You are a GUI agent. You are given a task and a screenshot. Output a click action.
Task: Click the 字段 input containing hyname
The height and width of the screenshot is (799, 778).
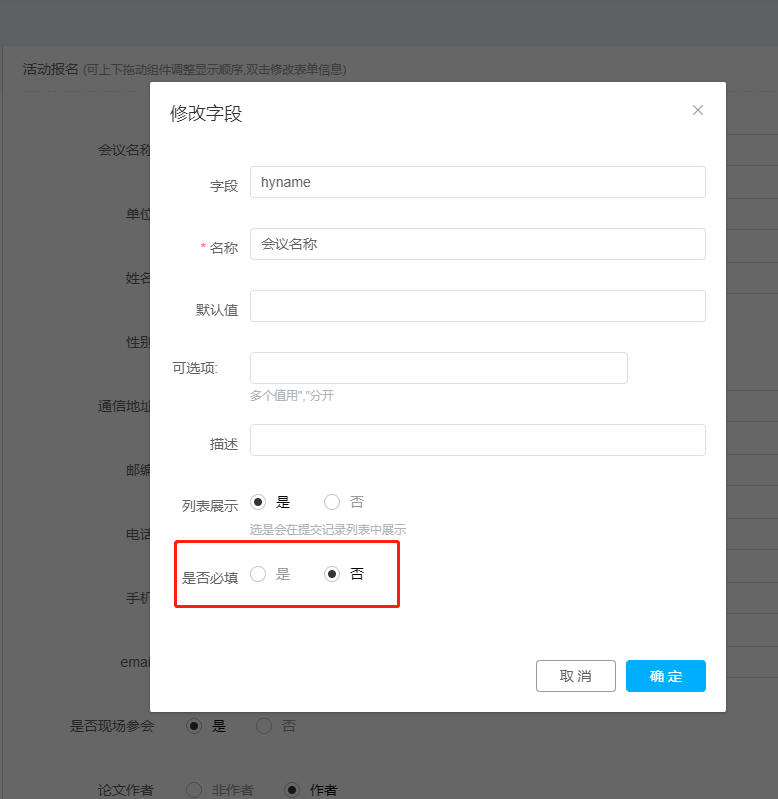coord(477,182)
